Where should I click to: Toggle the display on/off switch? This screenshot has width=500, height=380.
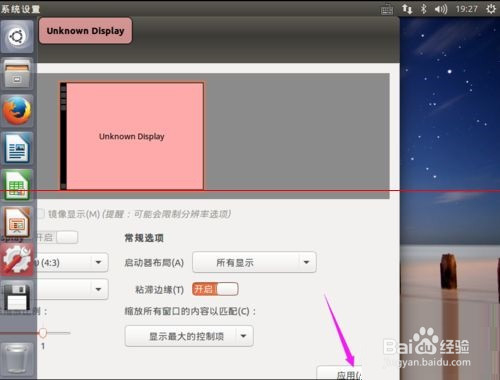click(57, 237)
